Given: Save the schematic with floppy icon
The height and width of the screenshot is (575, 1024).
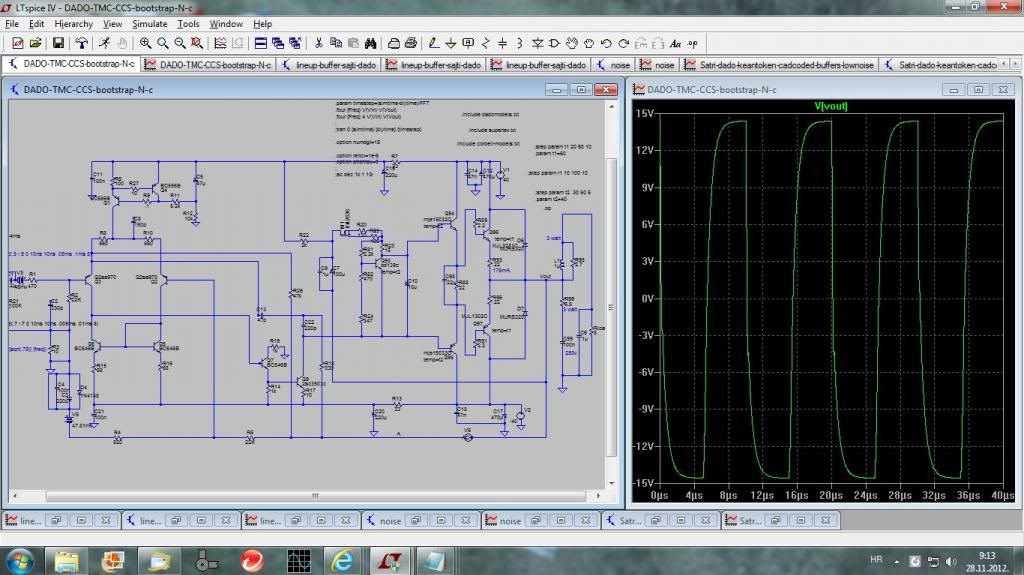Looking at the screenshot, I should [59, 43].
